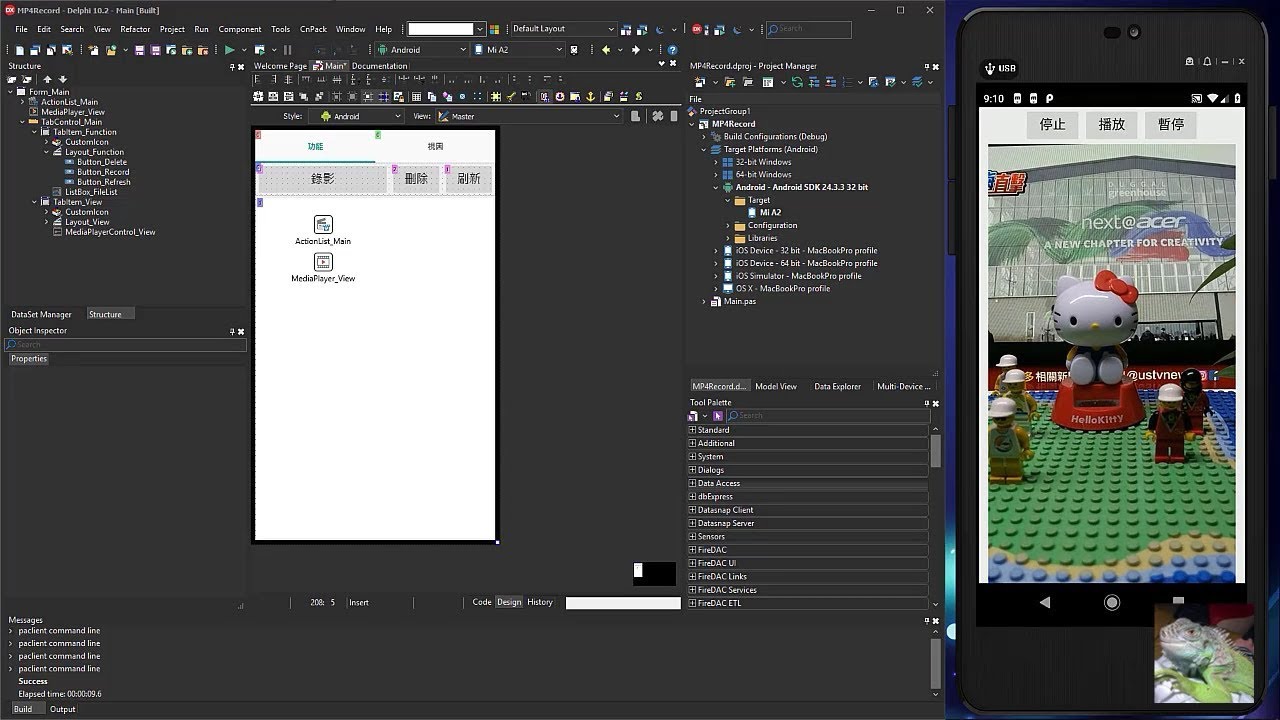This screenshot has width=1280, height=720.
Task: Open the CnPack menu
Action: tap(313, 29)
